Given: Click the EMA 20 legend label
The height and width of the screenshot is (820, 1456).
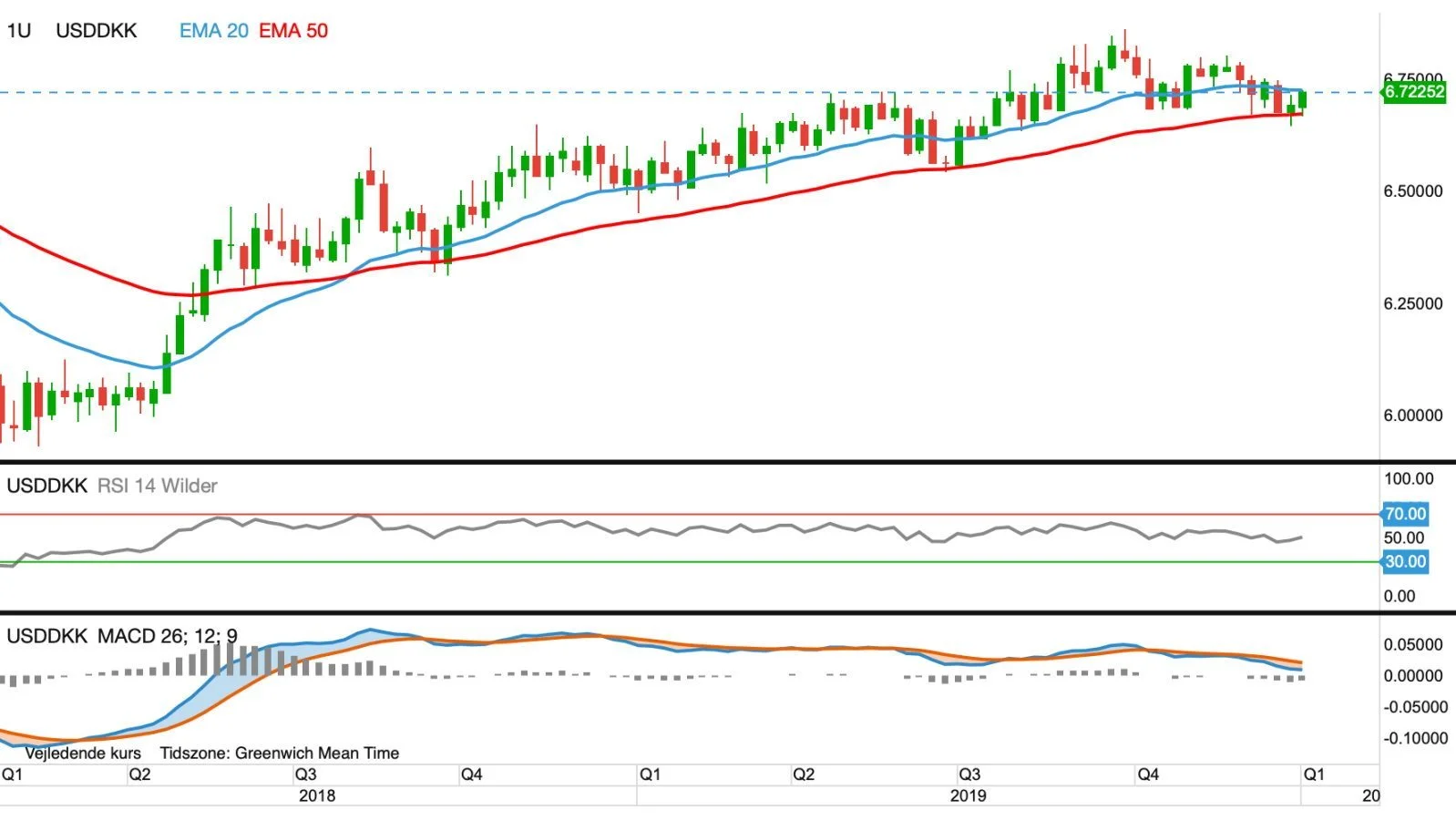Looking at the screenshot, I should tap(213, 31).
